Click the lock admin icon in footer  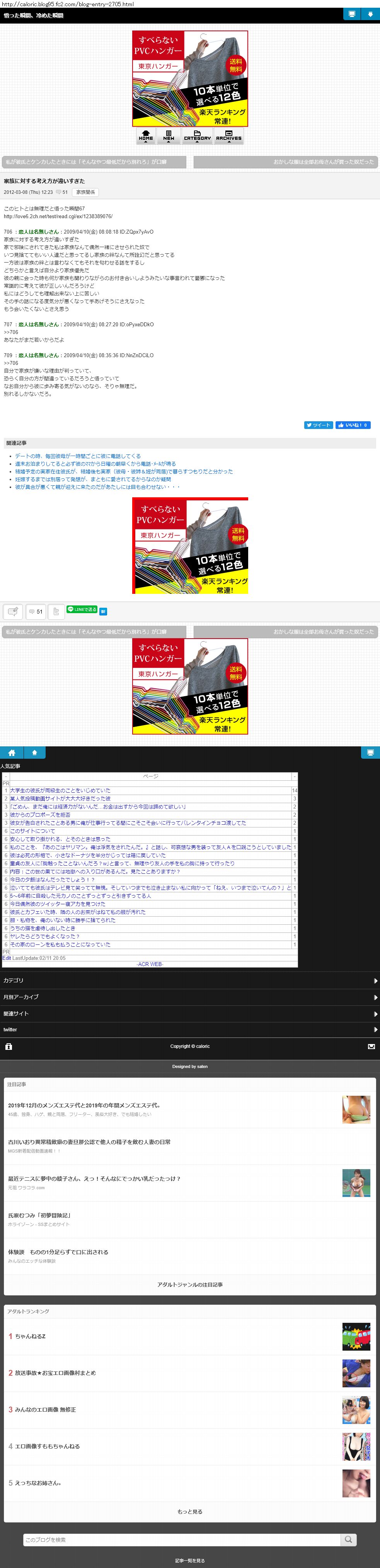[9, 1046]
